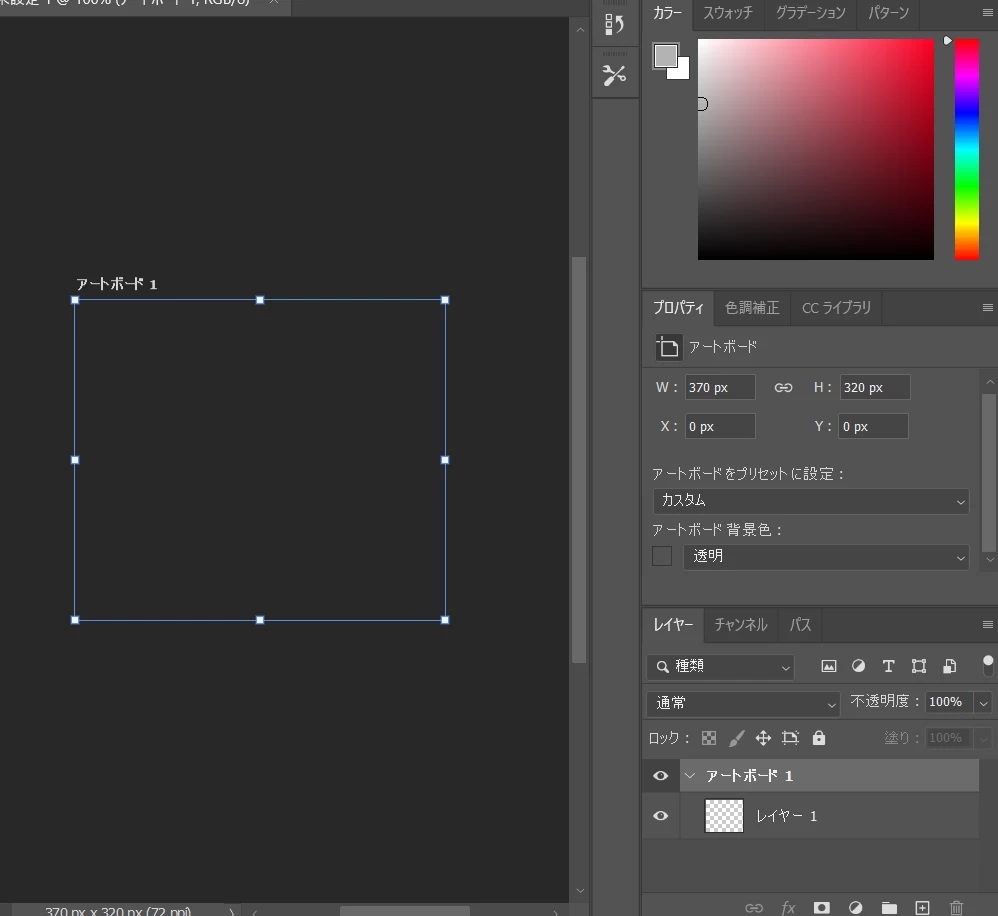Click the background color swatch
This screenshot has height=916, width=998.
pyautogui.click(x=682, y=72)
